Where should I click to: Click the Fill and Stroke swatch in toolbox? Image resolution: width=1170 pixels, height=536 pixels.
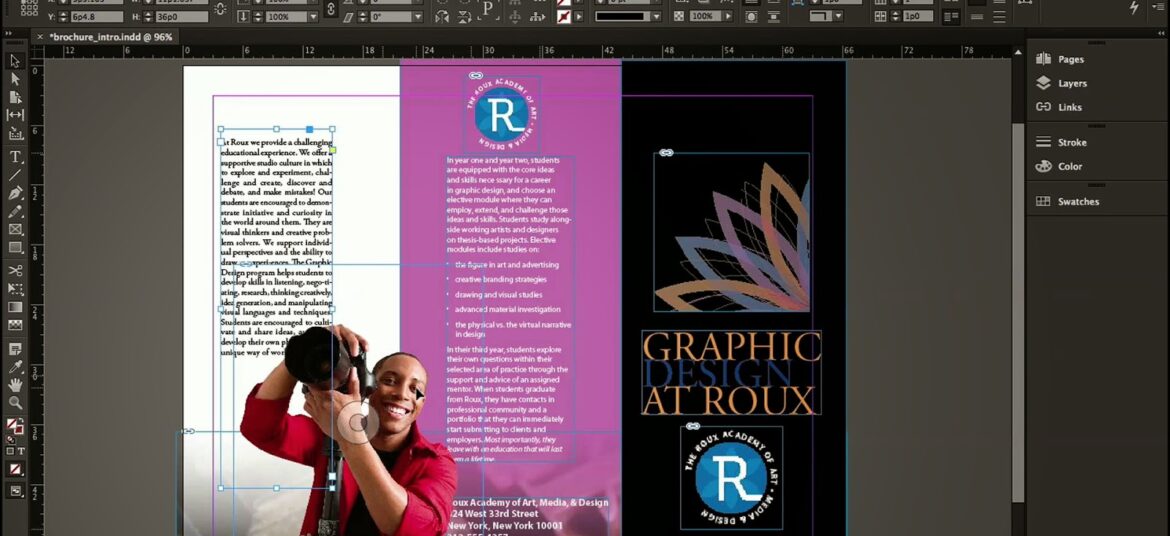point(15,427)
